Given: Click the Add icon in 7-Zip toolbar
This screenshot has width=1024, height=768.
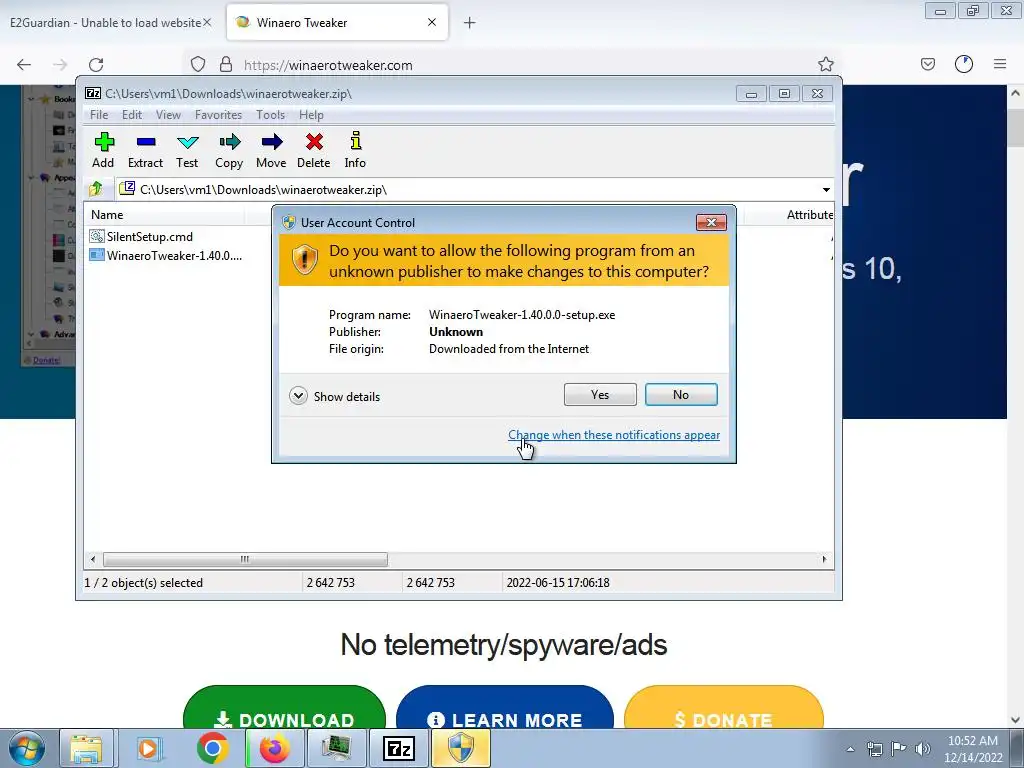Looking at the screenshot, I should pos(103,150).
